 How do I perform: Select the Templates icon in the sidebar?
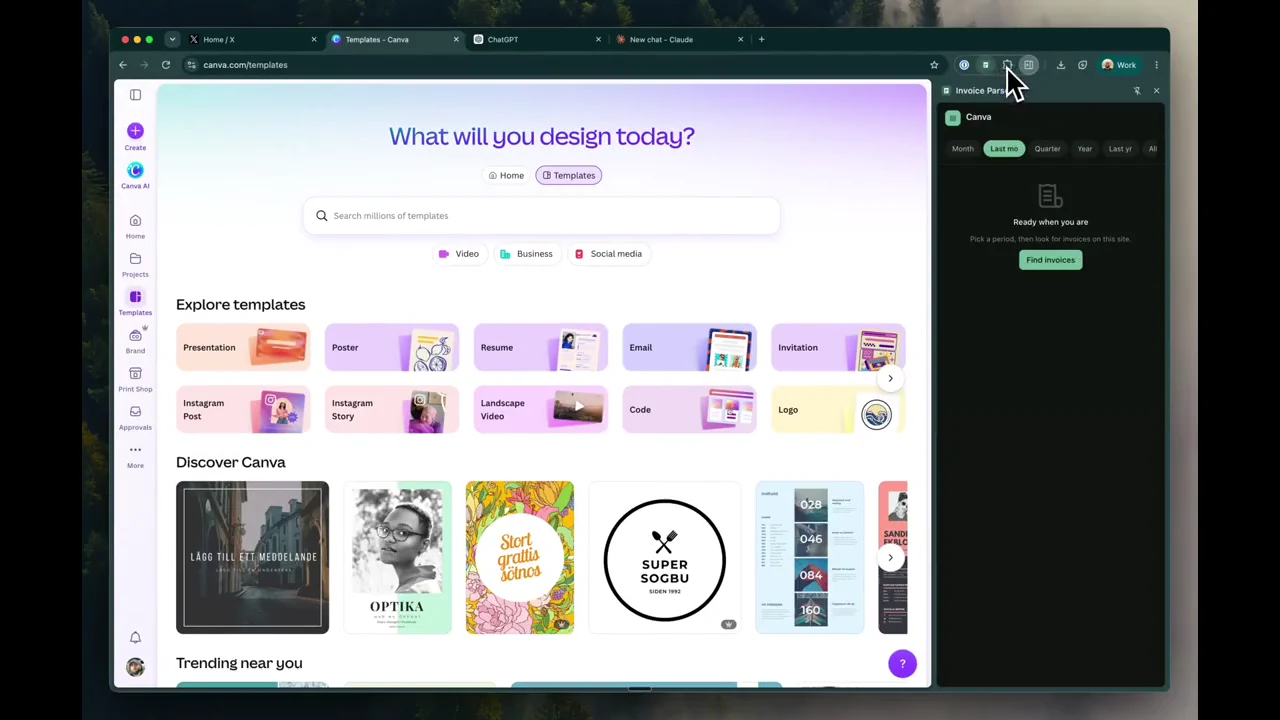pyautogui.click(x=135, y=297)
